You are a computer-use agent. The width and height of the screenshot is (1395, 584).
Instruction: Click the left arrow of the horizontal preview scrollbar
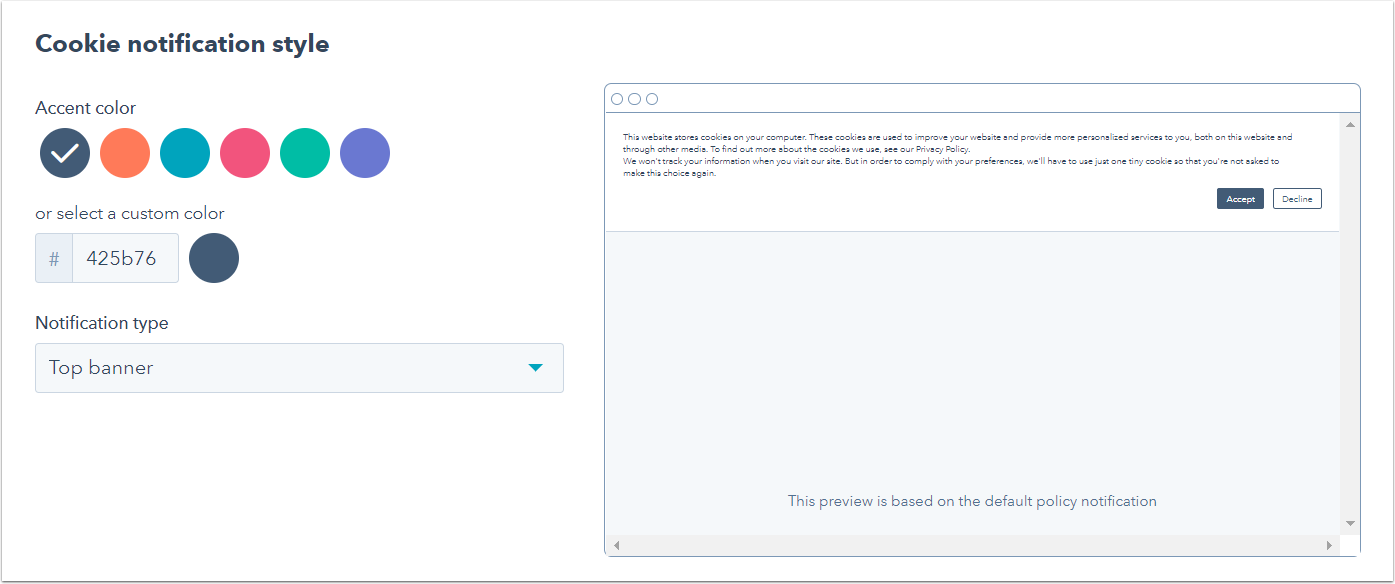[616, 545]
